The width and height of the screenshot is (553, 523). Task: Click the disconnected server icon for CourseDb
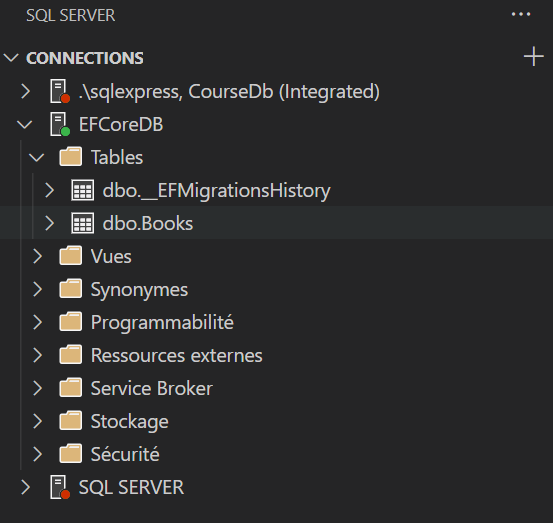point(60,91)
